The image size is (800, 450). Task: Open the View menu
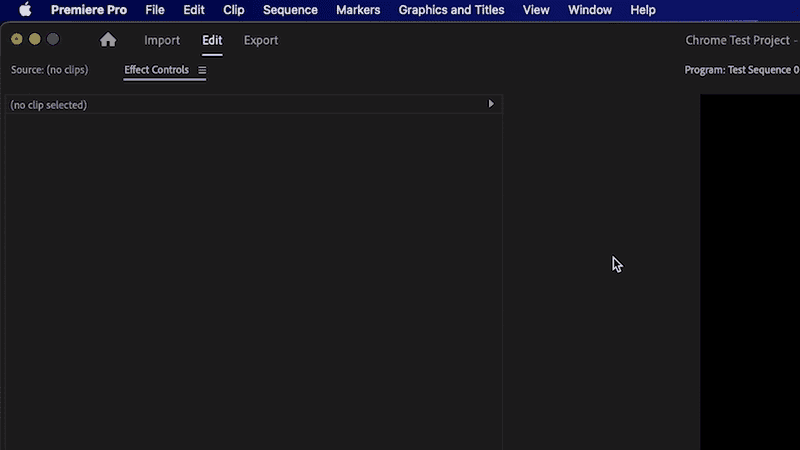click(x=536, y=10)
